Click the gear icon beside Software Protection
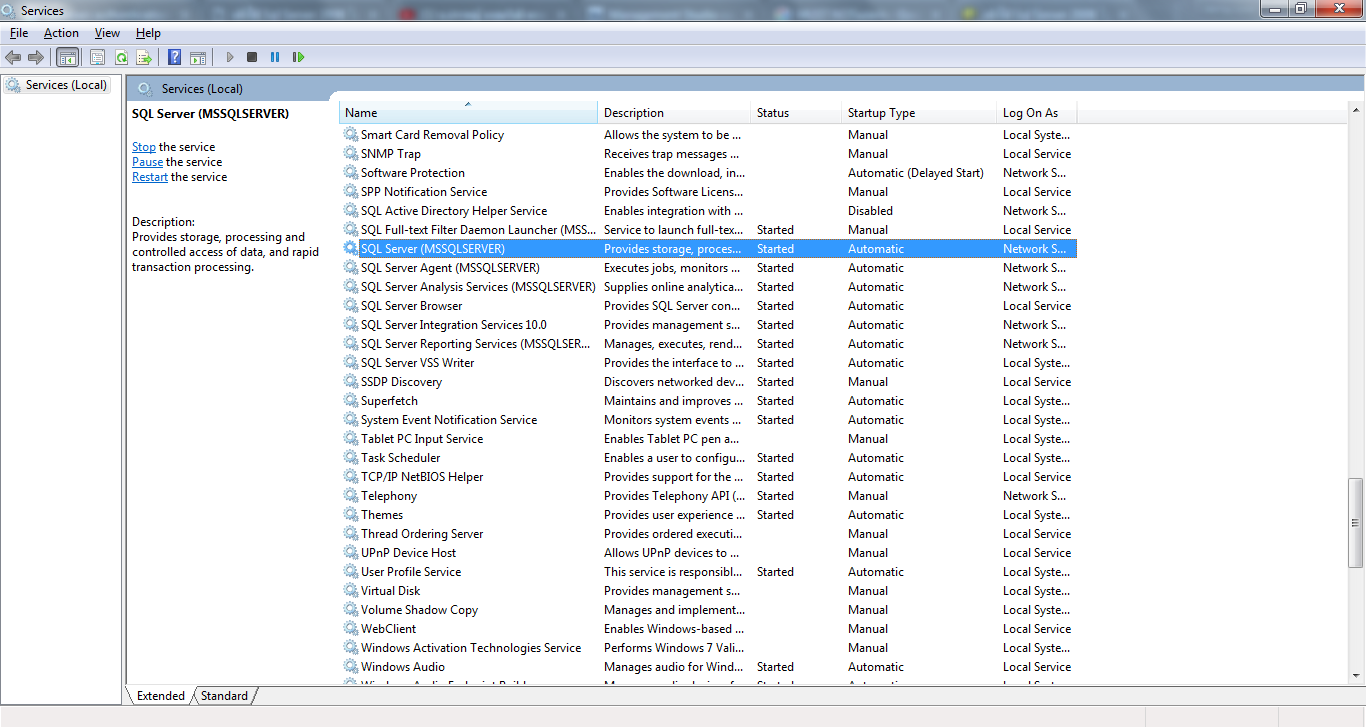The image size is (1366, 728). pos(350,172)
